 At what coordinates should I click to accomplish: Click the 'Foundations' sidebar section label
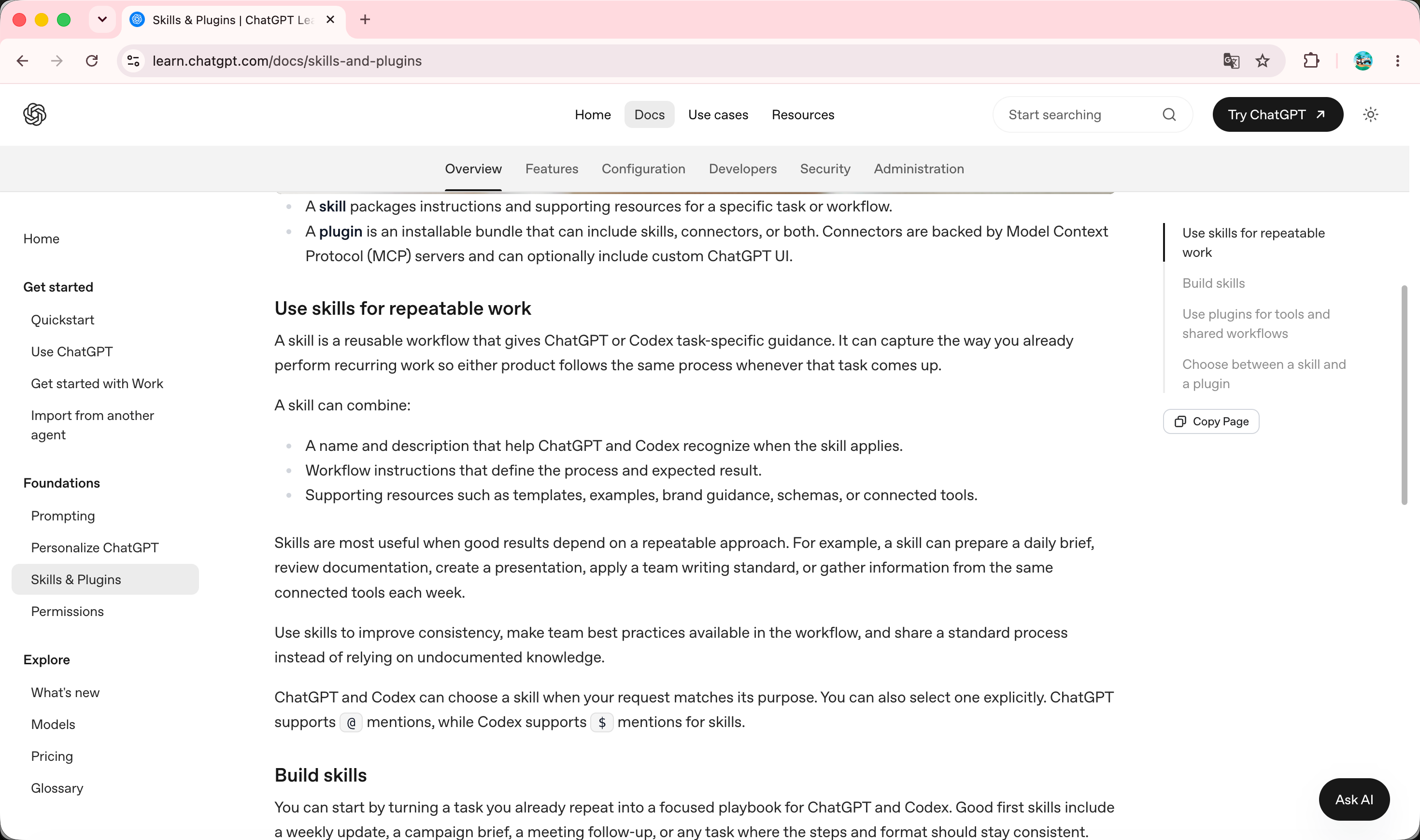point(62,483)
